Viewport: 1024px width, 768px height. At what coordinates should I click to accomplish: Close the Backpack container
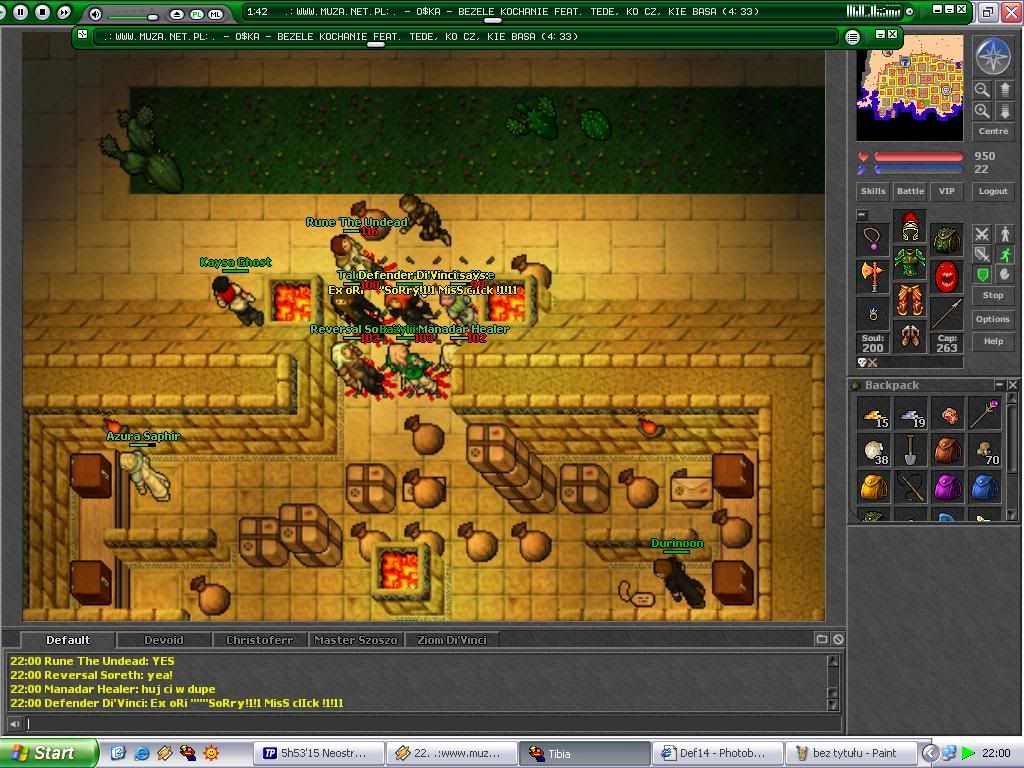[1012, 385]
